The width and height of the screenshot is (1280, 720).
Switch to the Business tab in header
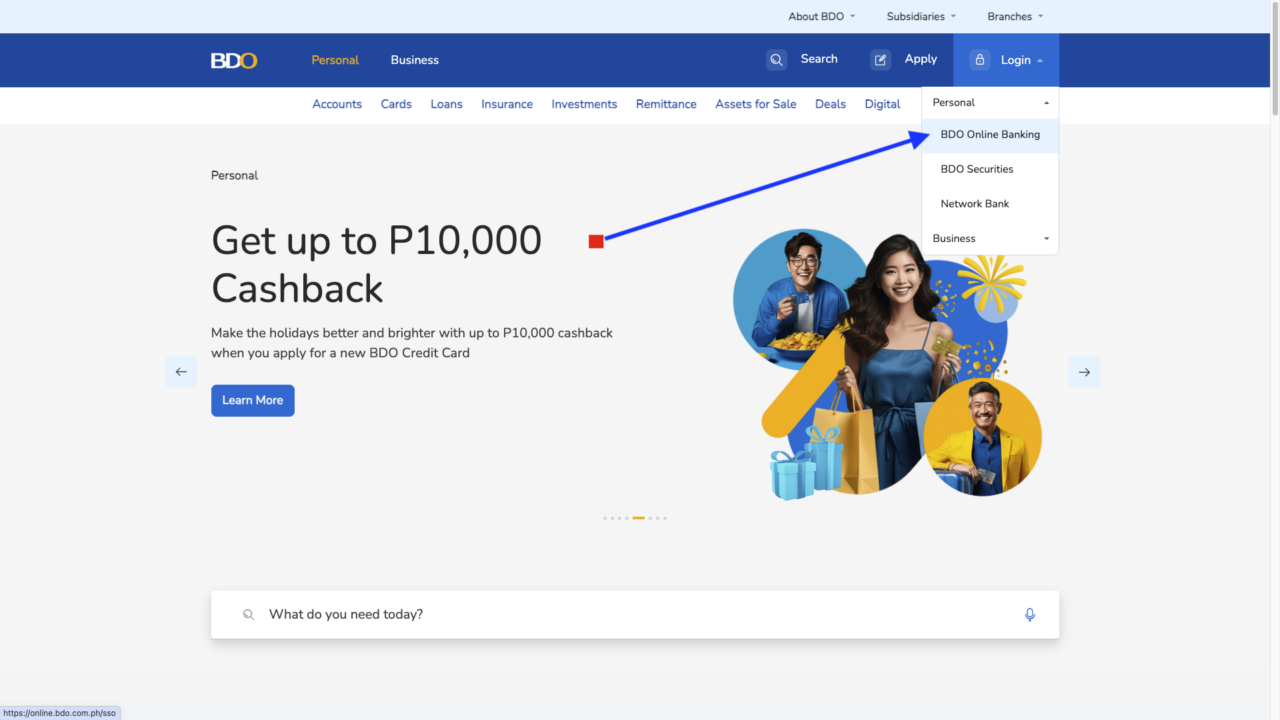(415, 60)
